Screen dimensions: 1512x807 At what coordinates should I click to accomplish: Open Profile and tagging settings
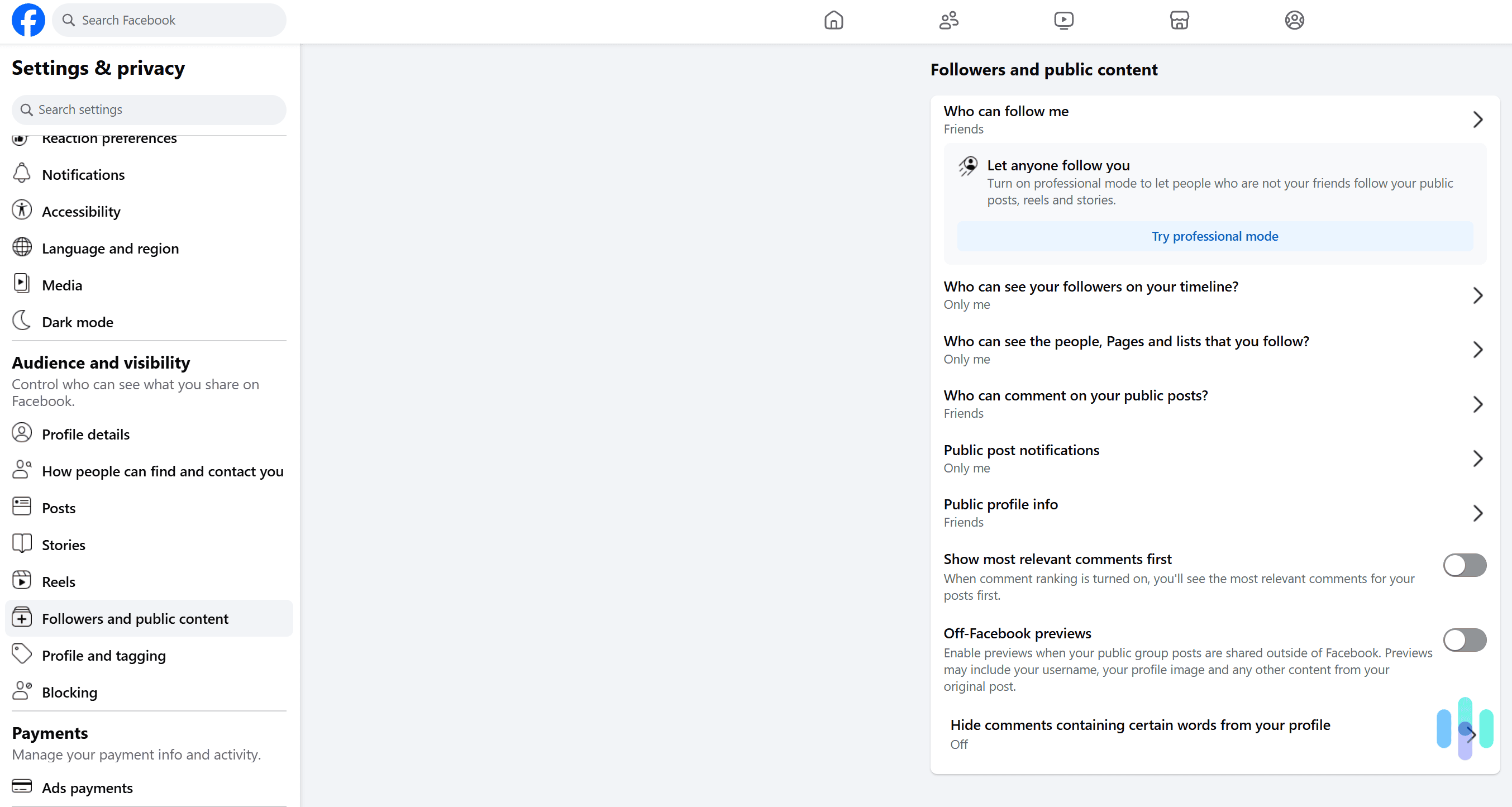[x=104, y=656]
